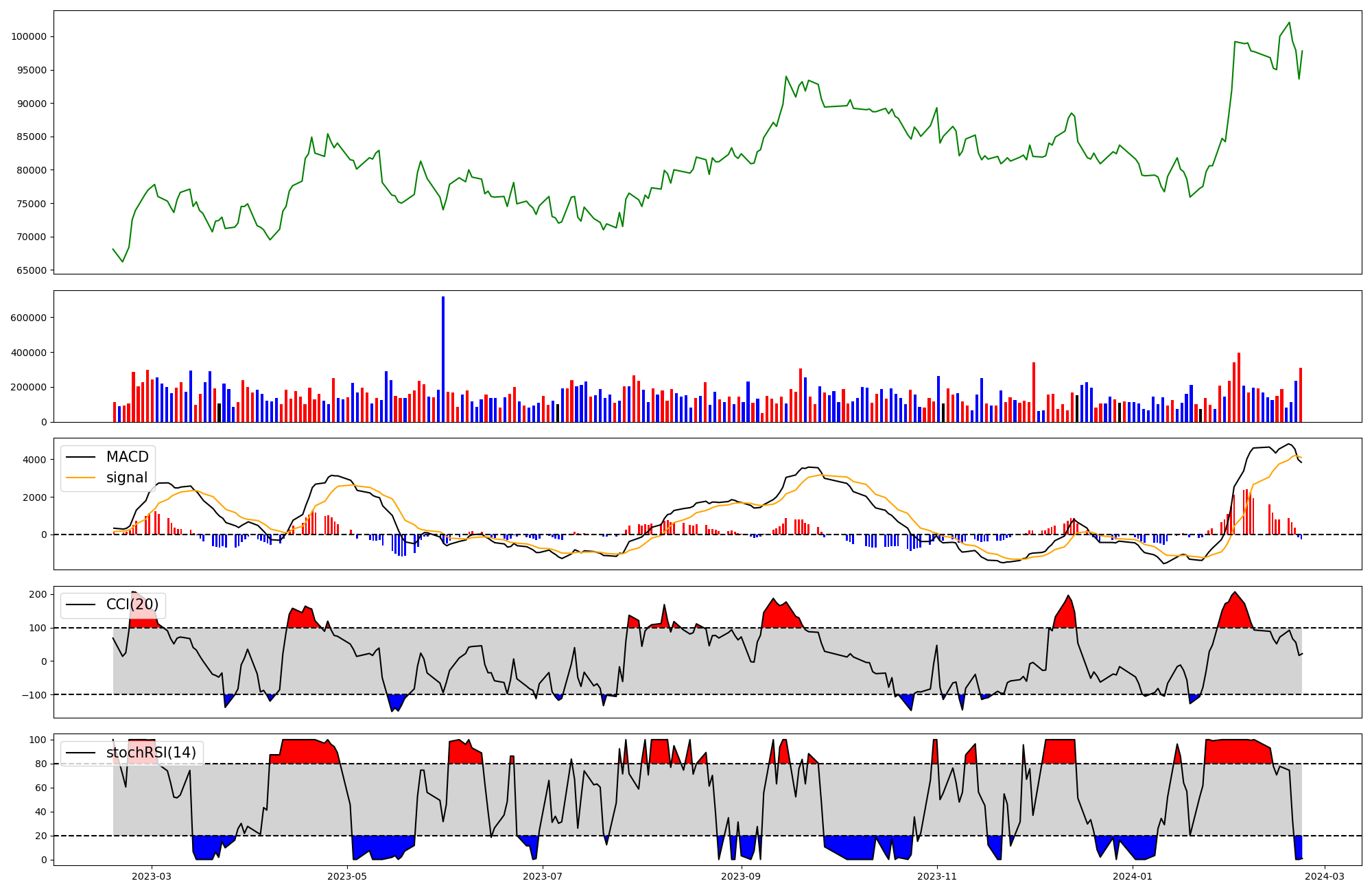Image resolution: width=1372 pixels, height=892 pixels.
Task: Click the 2023-07 x-axis date label
Action: [543, 876]
